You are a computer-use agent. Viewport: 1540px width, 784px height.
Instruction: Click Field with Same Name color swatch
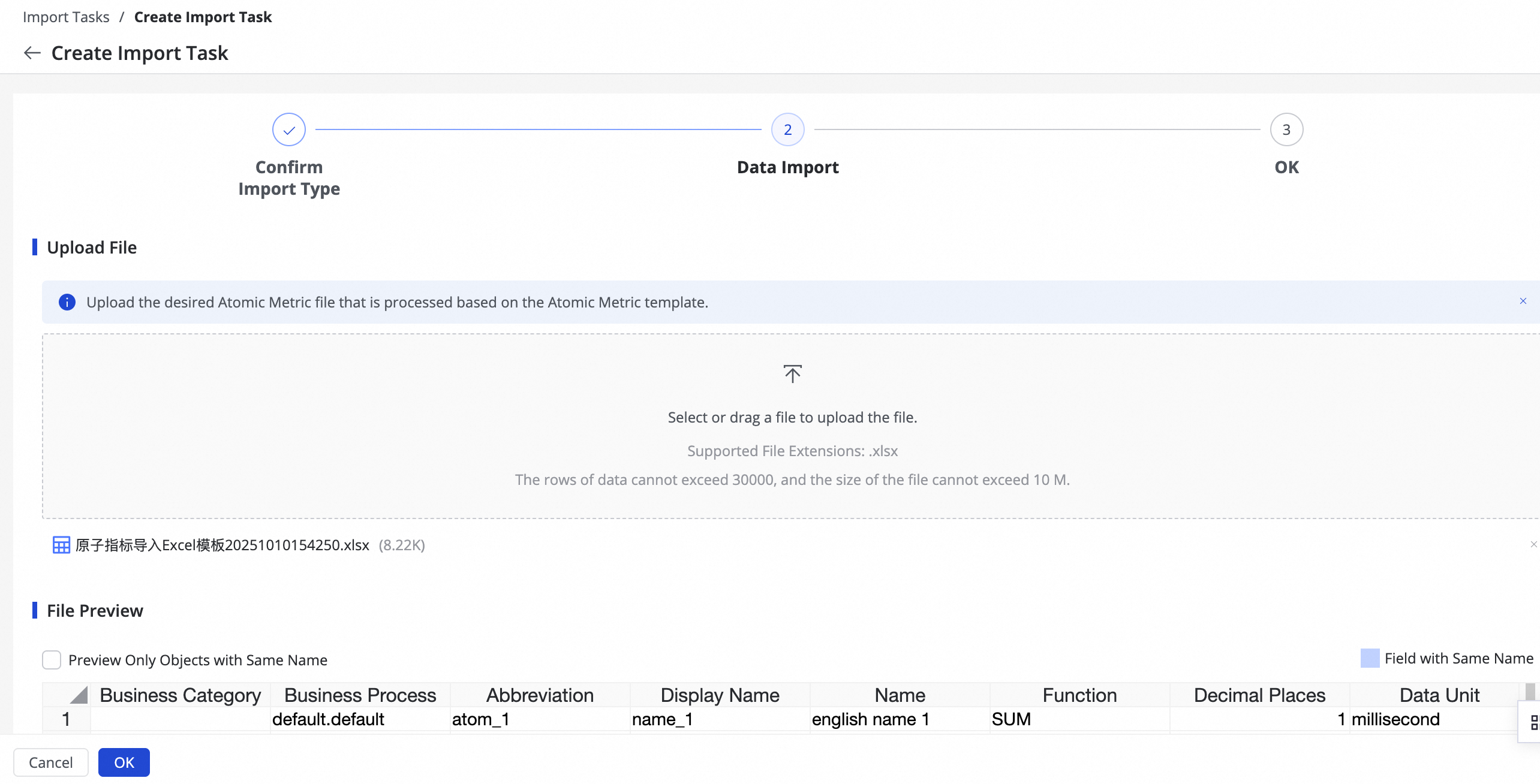pyautogui.click(x=1370, y=658)
